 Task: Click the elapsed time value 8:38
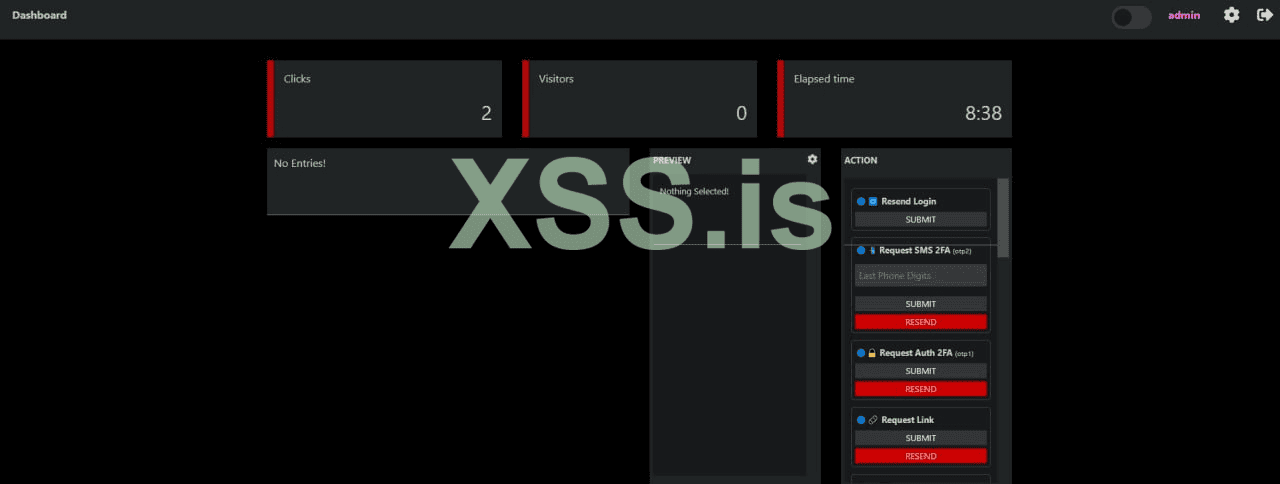[x=983, y=113]
